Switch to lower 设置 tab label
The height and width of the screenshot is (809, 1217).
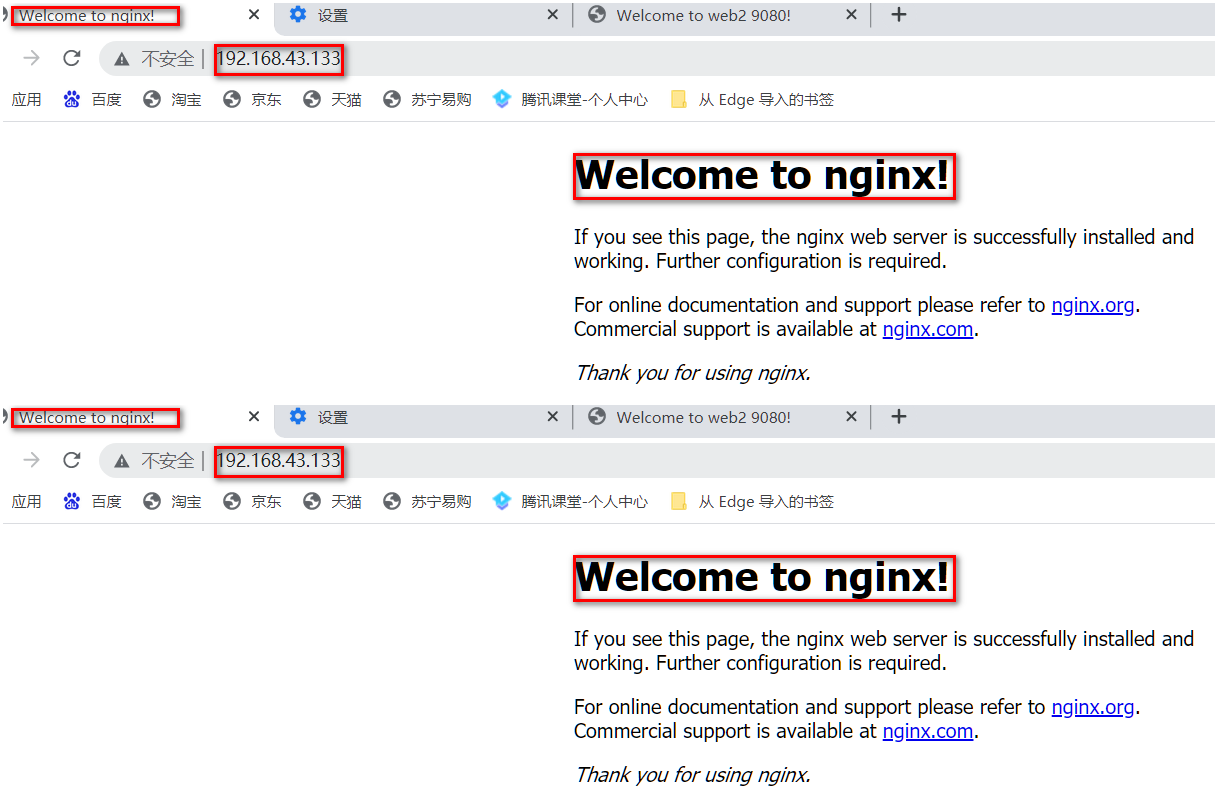(x=333, y=418)
